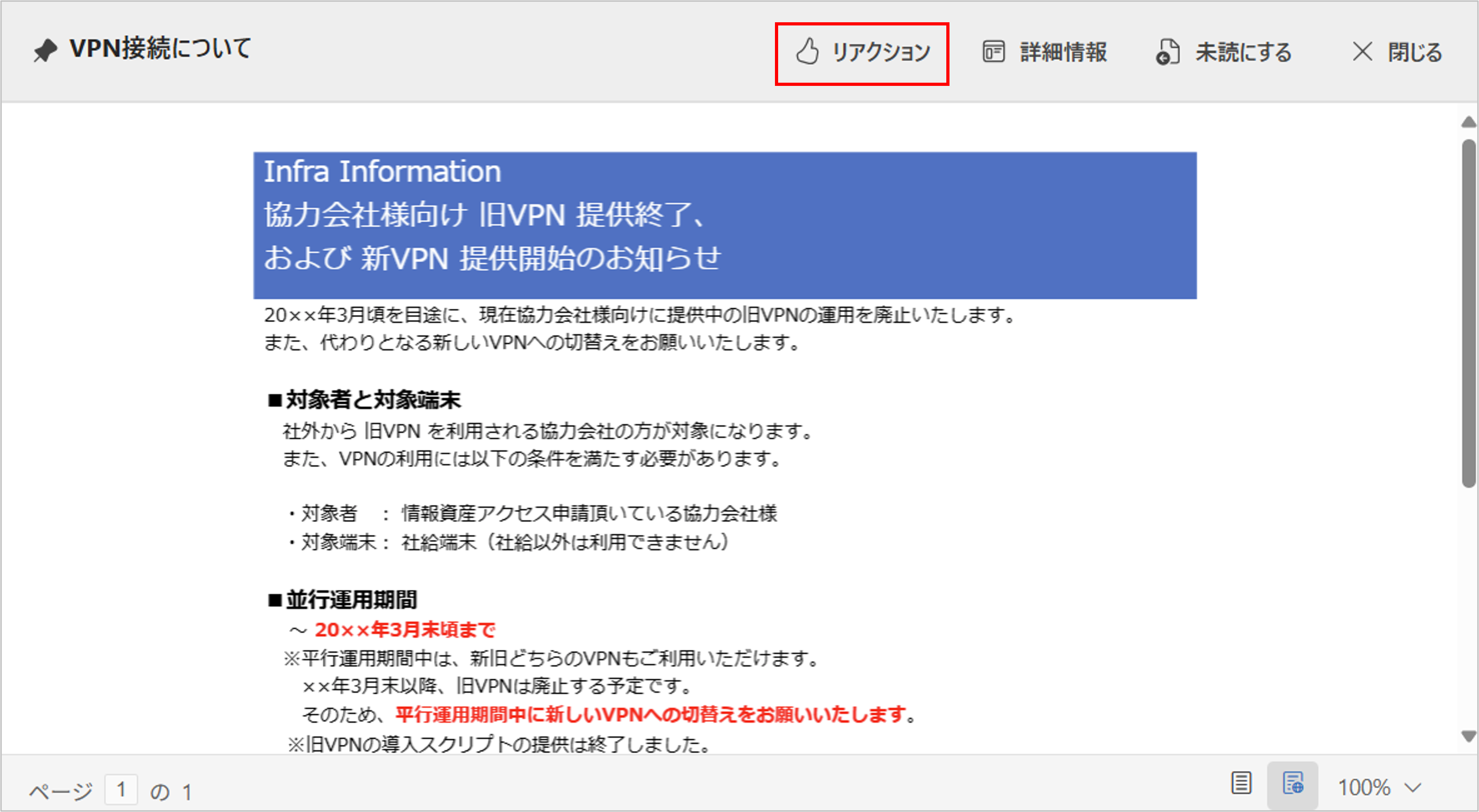The width and height of the screenshot is (1479, 812).
Task: Click the scrollbar up arrow
Action: click(1468, 122)
